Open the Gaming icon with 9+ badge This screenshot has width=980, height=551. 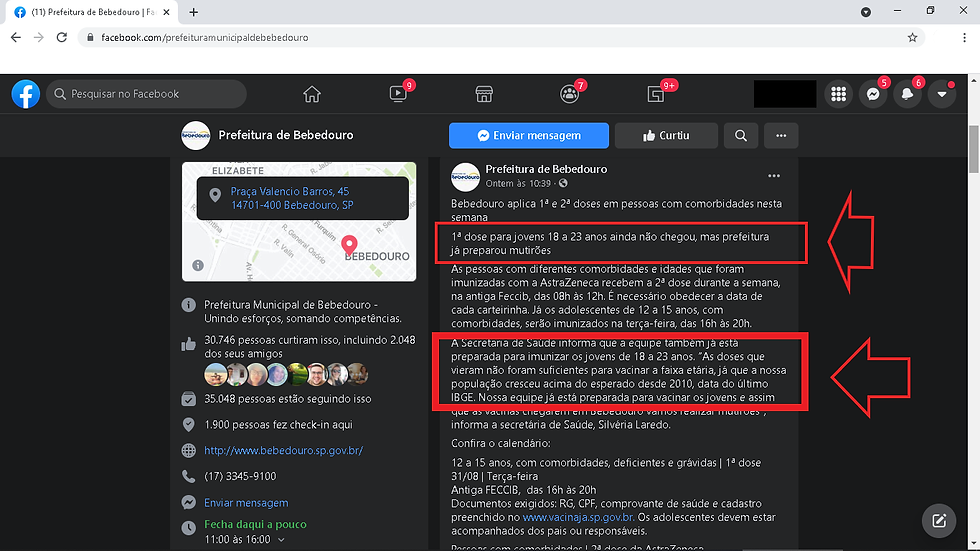(656, 94)
